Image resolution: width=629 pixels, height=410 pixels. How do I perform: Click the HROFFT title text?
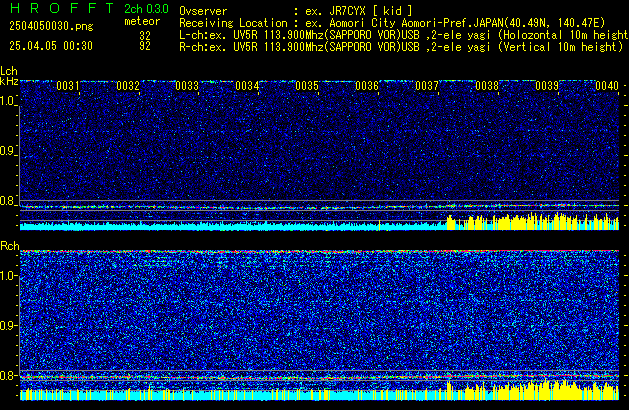pyautogui.click(x=62, y=8)
